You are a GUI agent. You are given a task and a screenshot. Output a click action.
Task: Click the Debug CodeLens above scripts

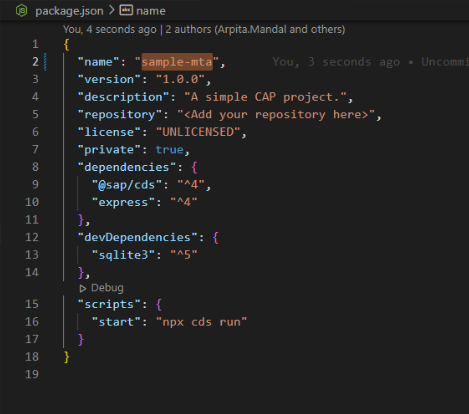tap(107, 288)
